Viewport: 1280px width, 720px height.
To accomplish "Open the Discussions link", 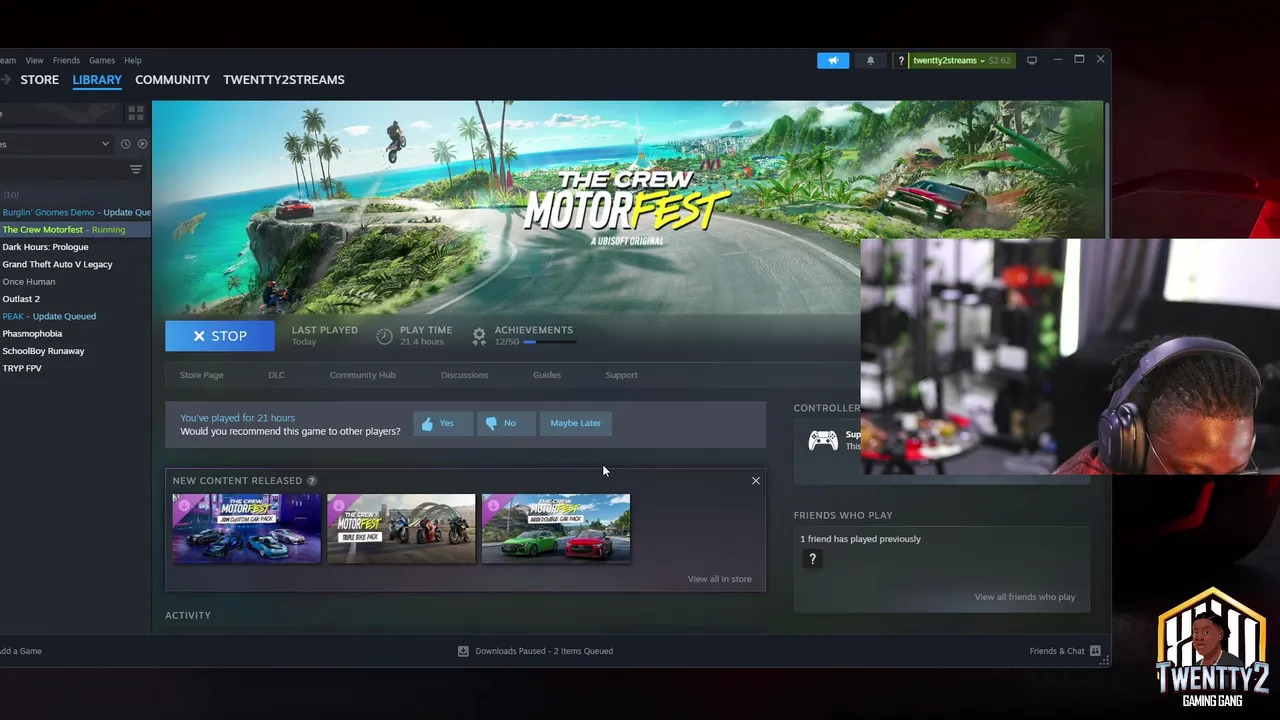I will coord(464,375).
